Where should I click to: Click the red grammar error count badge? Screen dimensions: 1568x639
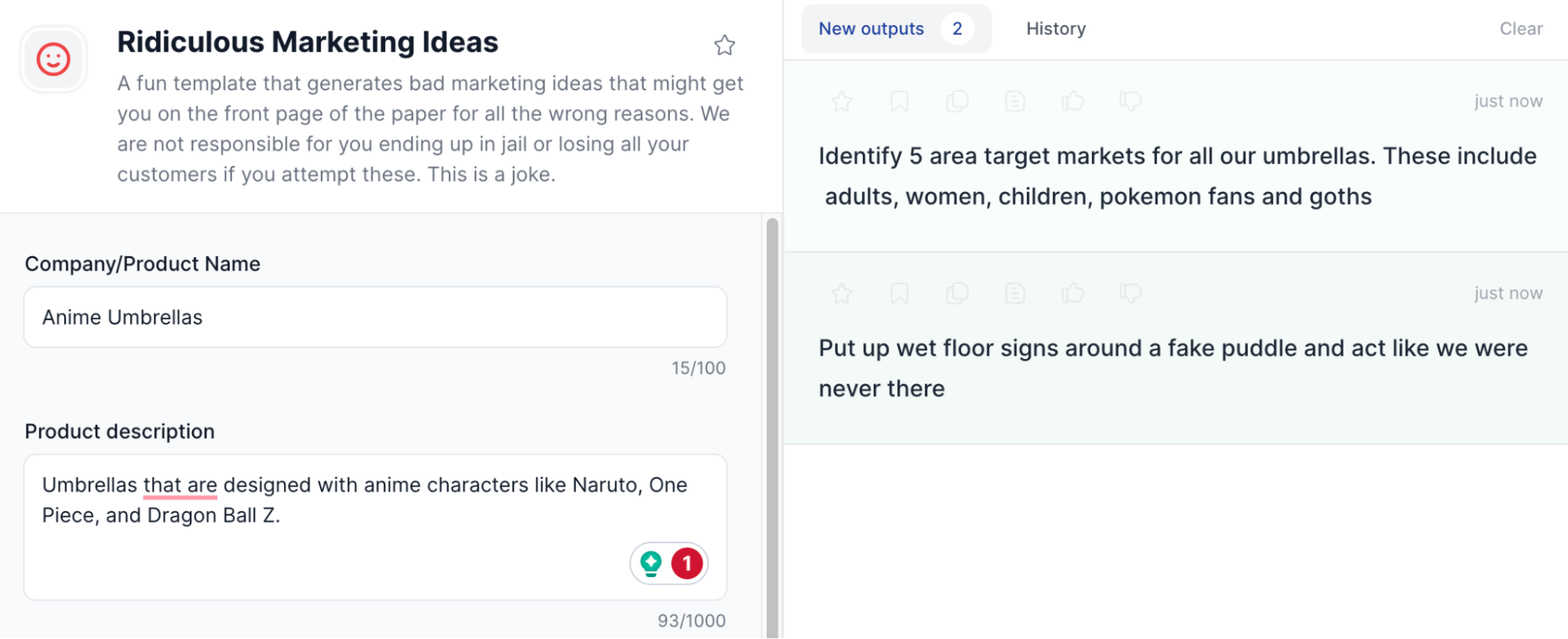point(687,563)
